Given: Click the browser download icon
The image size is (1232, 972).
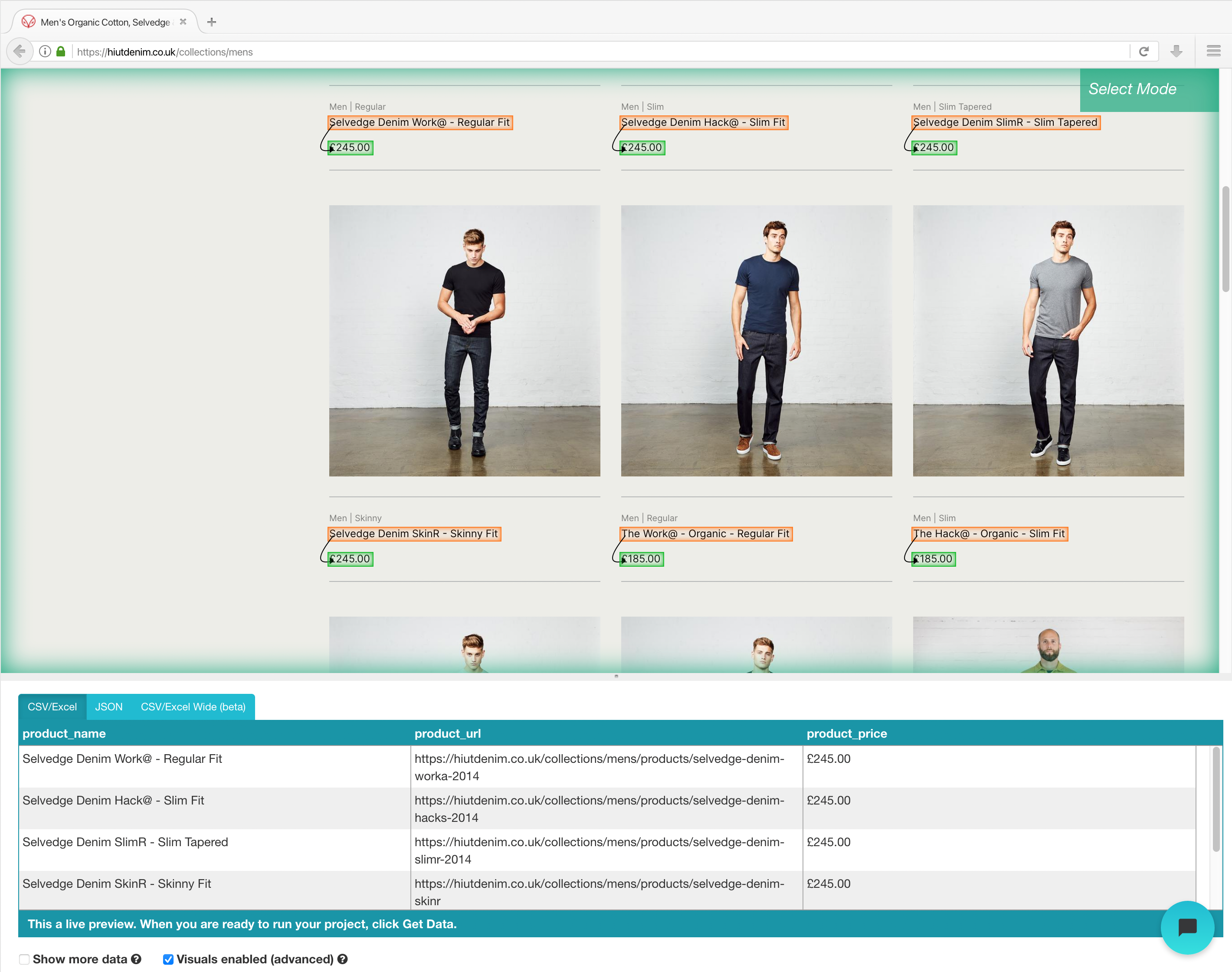Looking at the screenshot, I should point(1178,52).
